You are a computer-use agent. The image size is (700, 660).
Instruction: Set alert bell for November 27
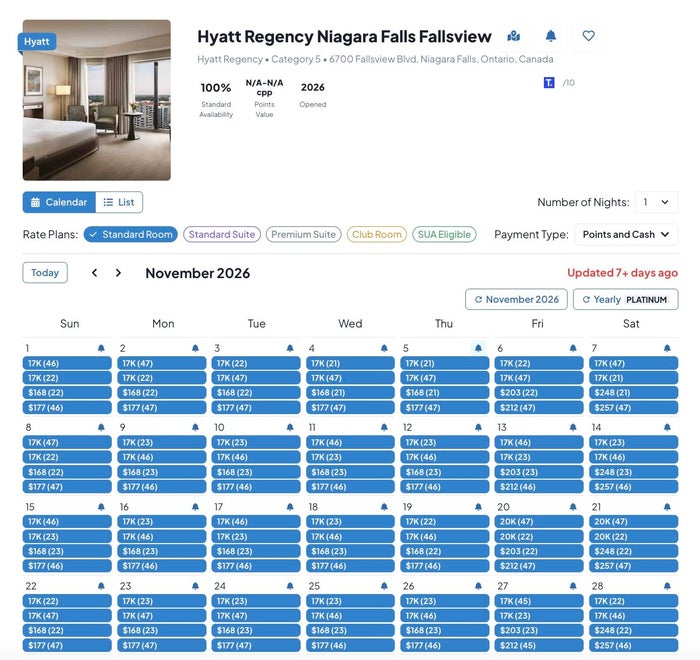(573, 586)
